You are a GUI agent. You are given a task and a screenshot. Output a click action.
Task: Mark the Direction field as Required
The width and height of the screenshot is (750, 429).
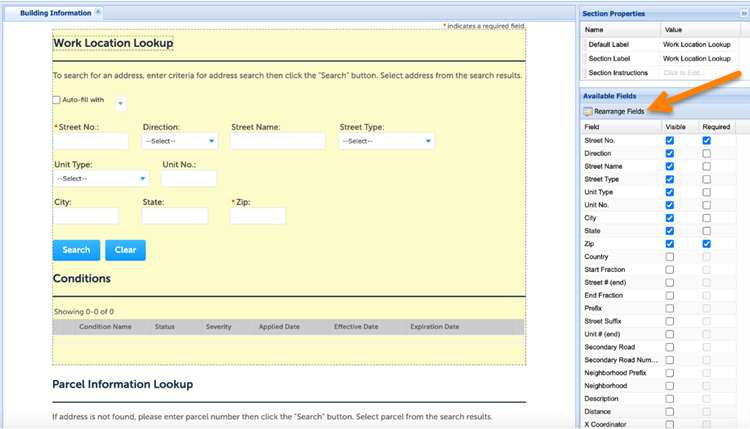pos(706,154)
